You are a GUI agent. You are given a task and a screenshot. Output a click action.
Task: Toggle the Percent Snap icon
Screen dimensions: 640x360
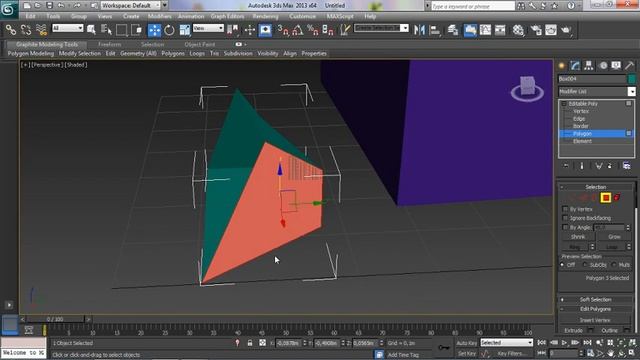313,30
